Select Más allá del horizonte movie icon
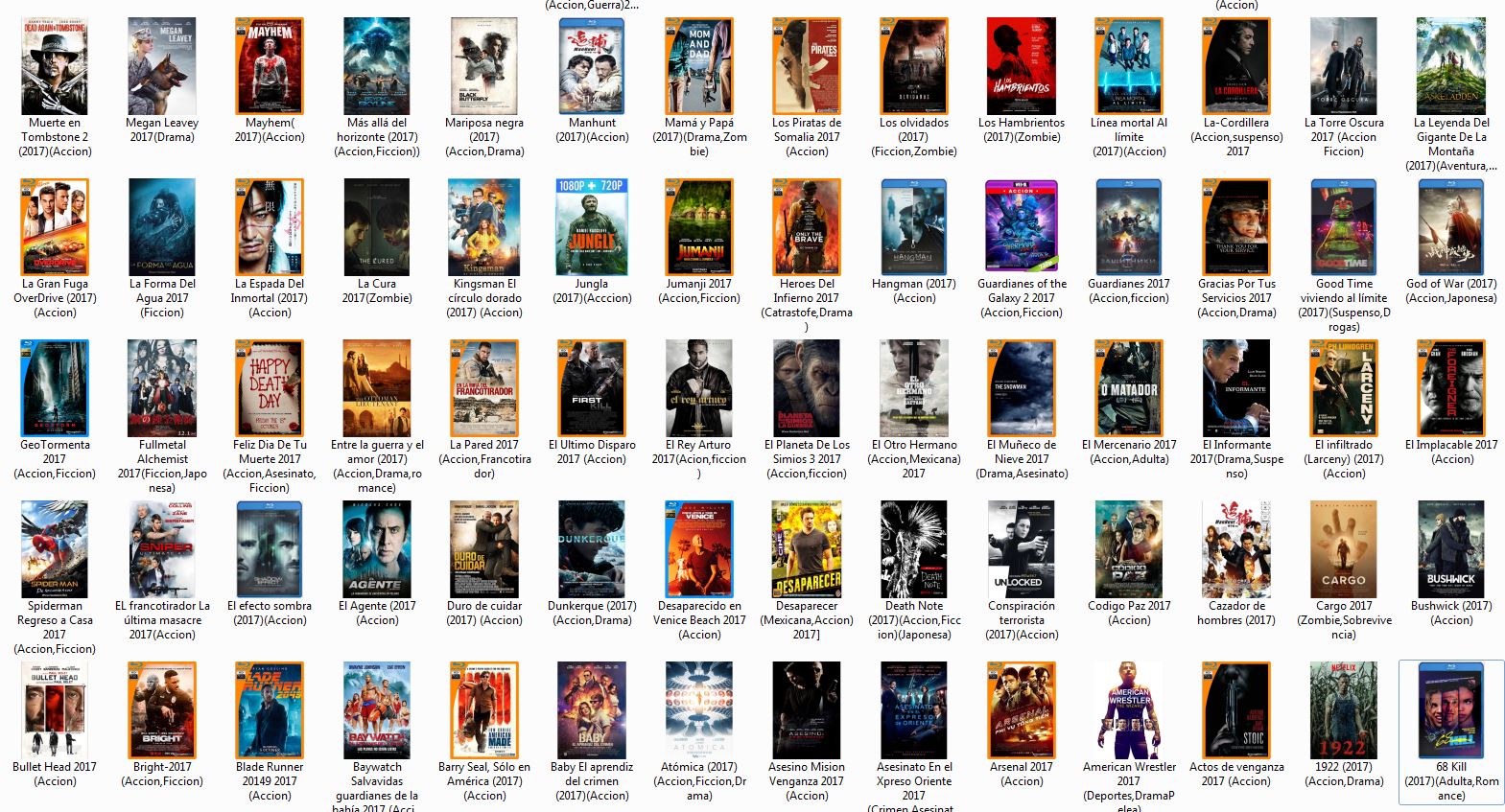This screenshot has height=812, width=1505. (377, 66)
